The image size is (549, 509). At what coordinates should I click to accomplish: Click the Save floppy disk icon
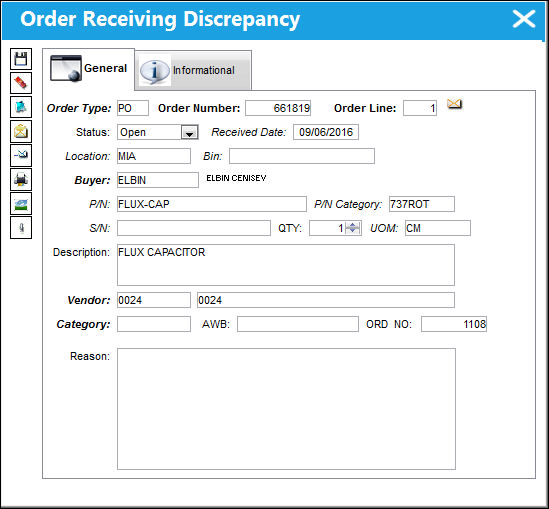[x=21, y=59]
